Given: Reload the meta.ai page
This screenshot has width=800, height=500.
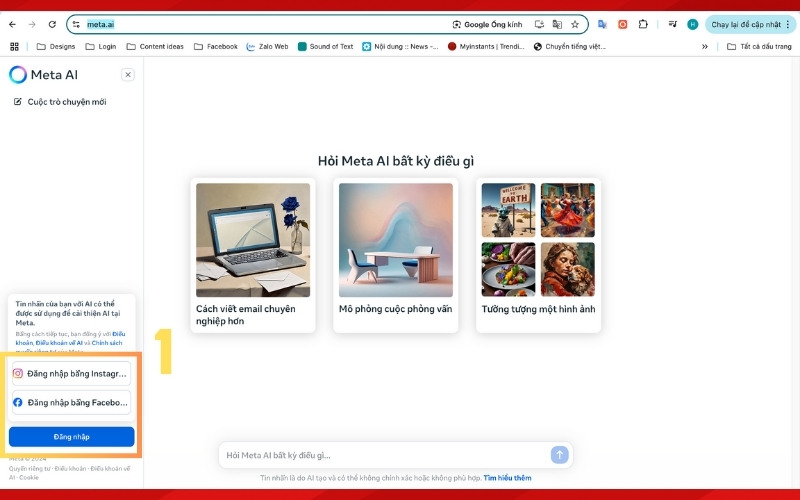Looking at the screenshot, I should tap(52, 24).
